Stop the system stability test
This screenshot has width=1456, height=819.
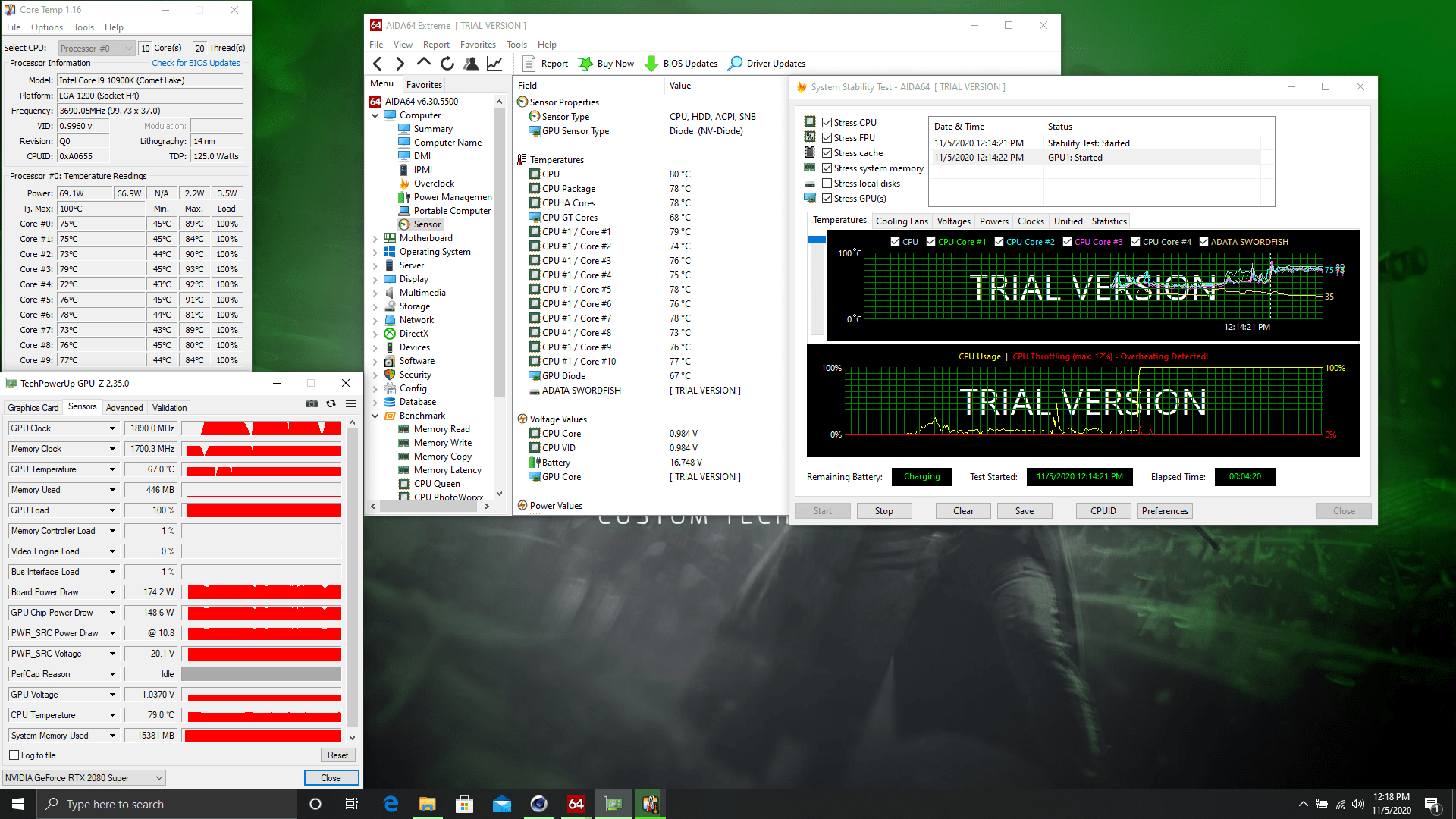coord(883,511)
